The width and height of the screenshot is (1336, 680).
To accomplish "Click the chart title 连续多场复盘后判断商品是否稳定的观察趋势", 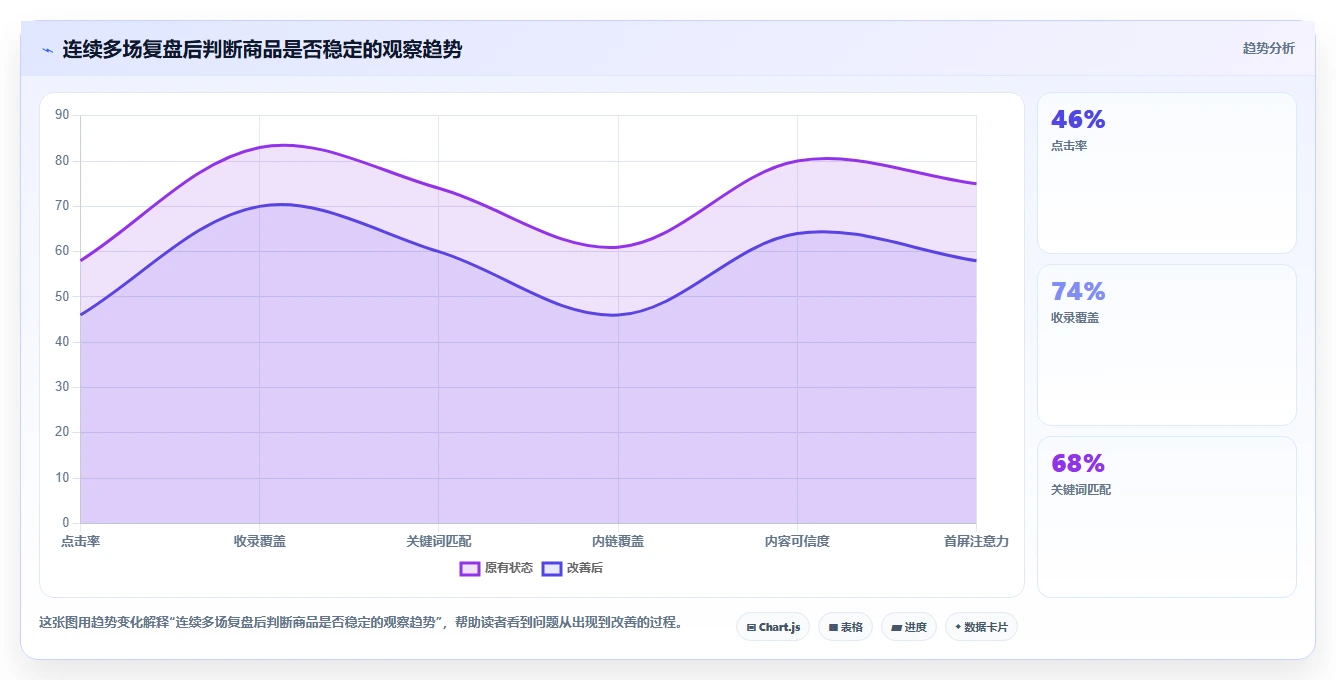I will [262, 49].
